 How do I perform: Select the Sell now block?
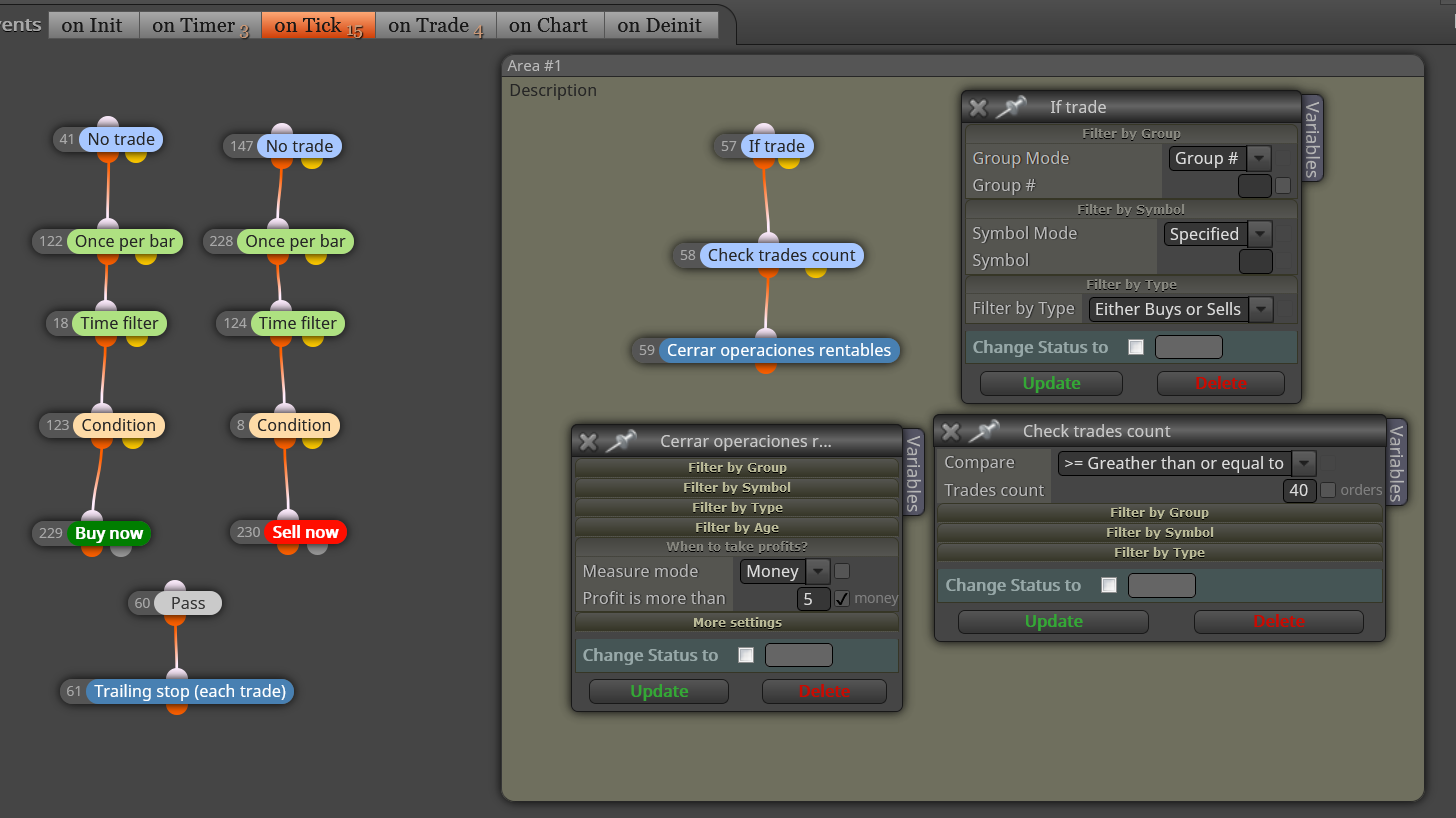(305, 532)
